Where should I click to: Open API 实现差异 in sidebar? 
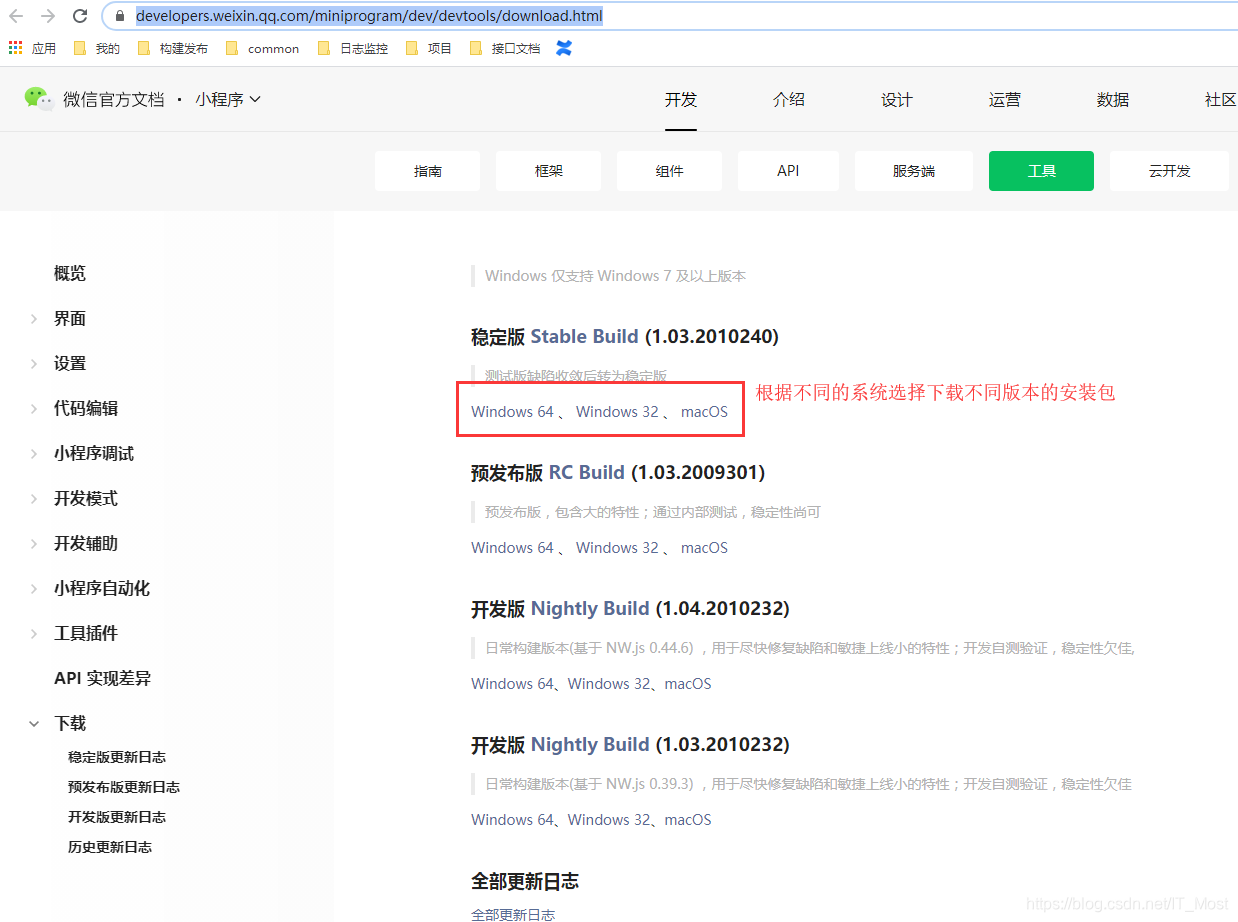coord(102,678)
